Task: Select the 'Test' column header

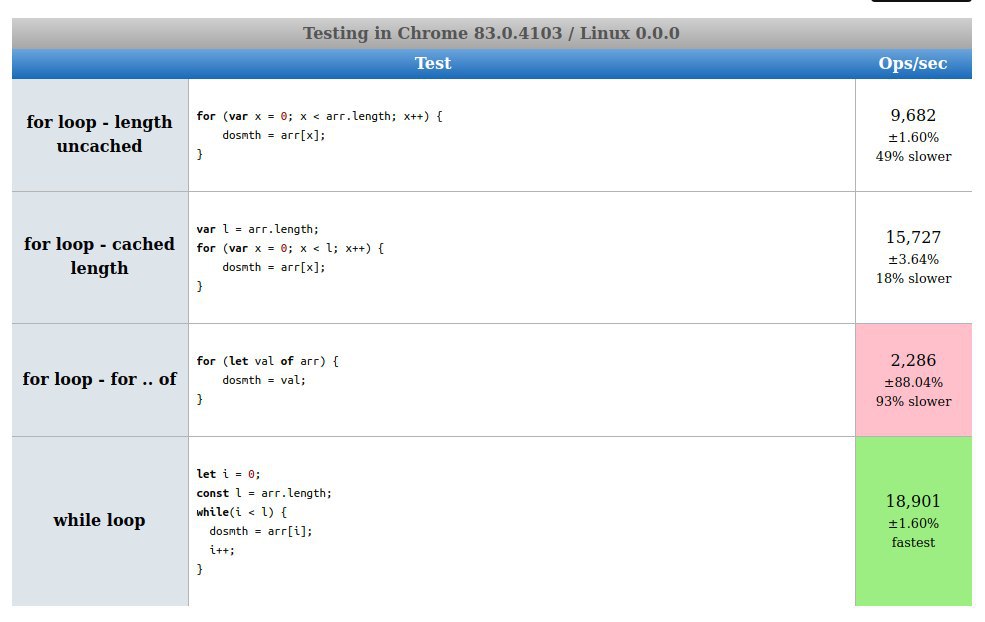Action: [x=433, y=63]
